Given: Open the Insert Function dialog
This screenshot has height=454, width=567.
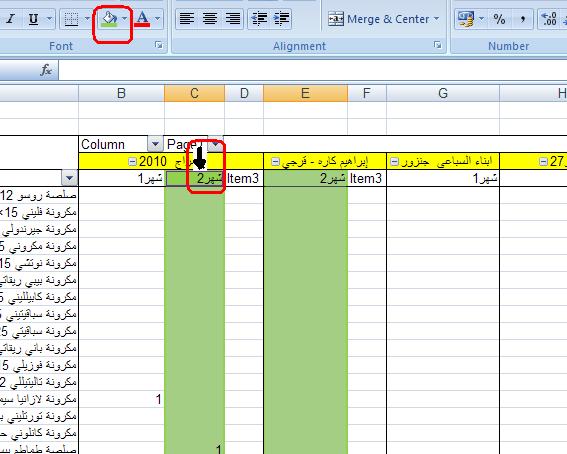Looking at the screenshot, I should pyautogui.click(x=46, y=70).
